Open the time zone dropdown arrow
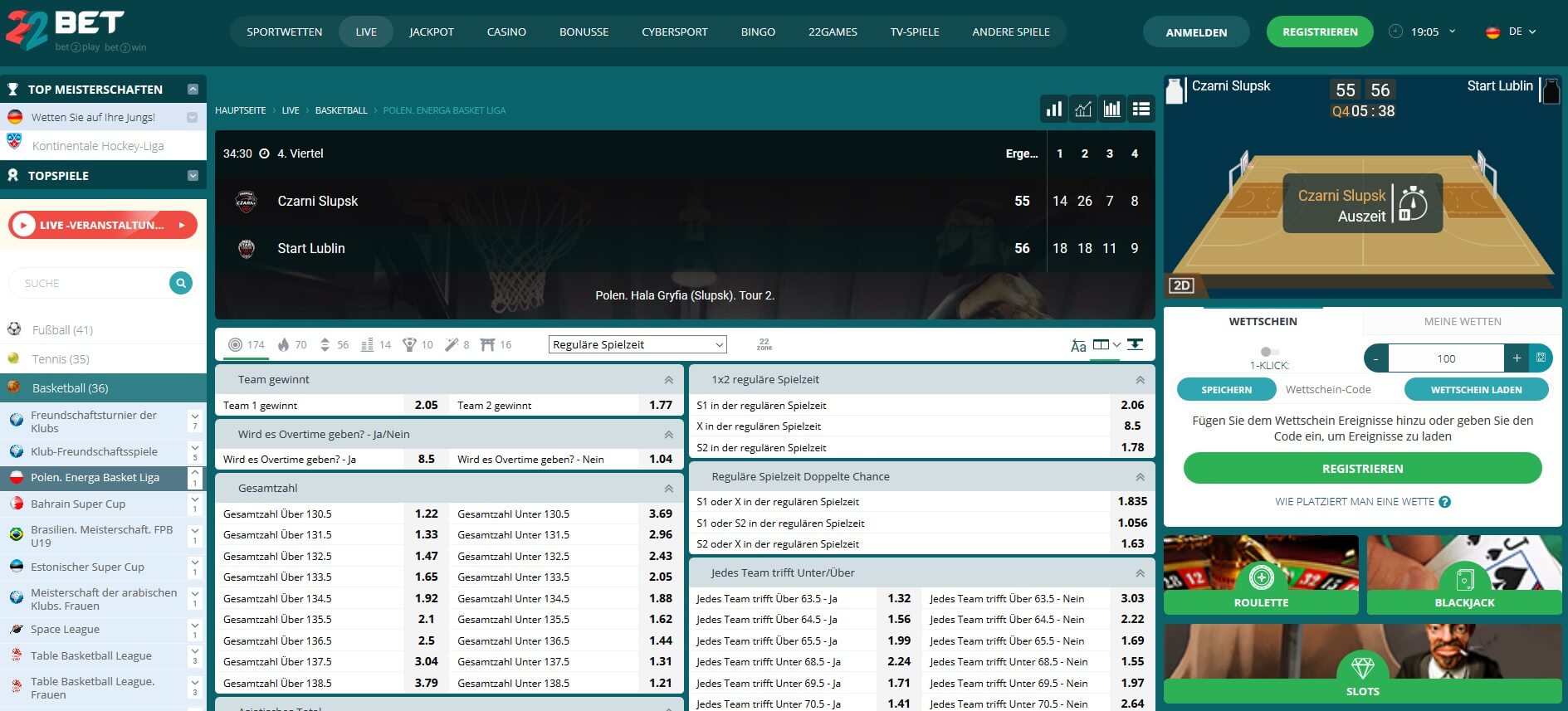 (1452, 32)
